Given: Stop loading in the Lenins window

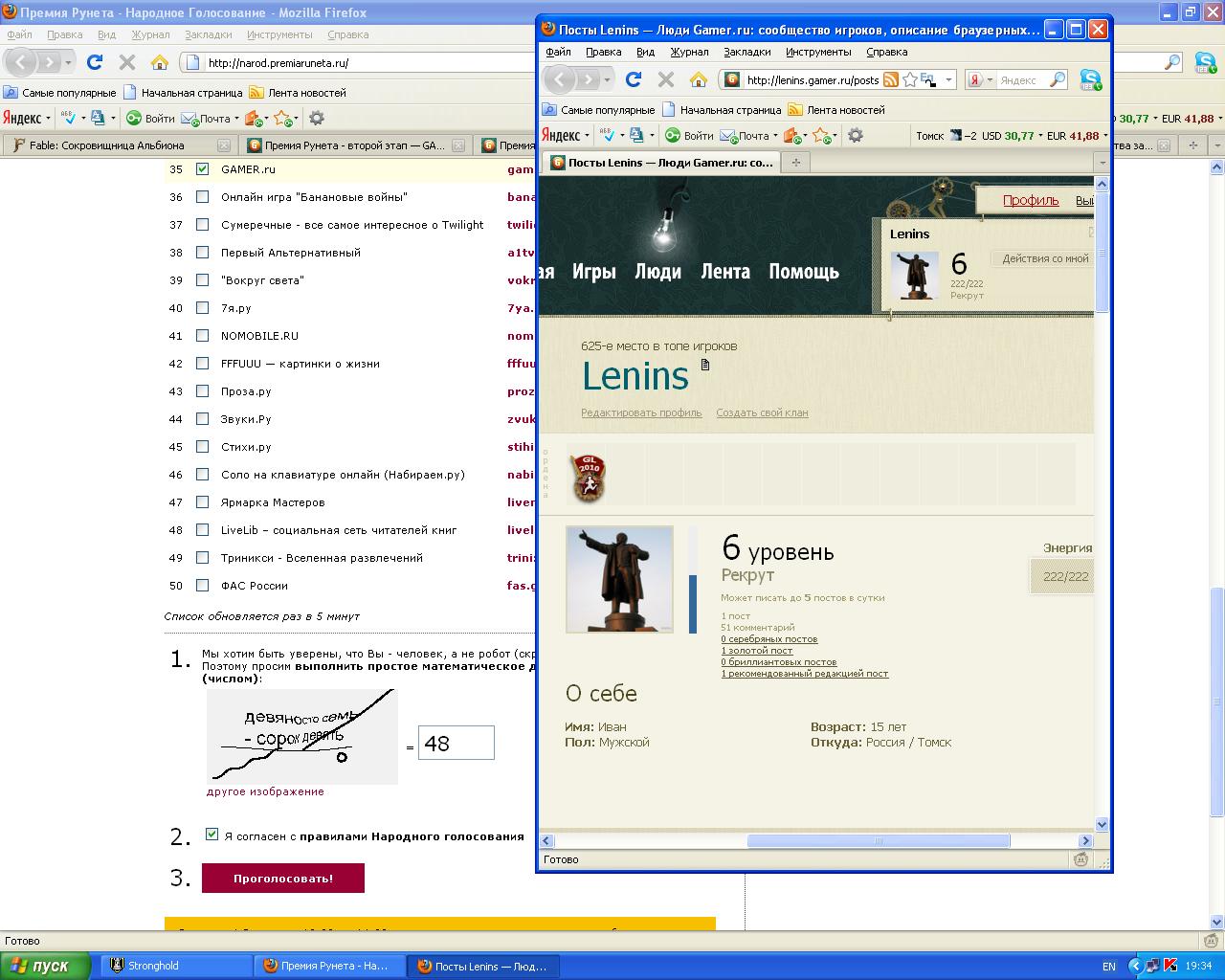Looking at the screenshot, I should 666,79.
